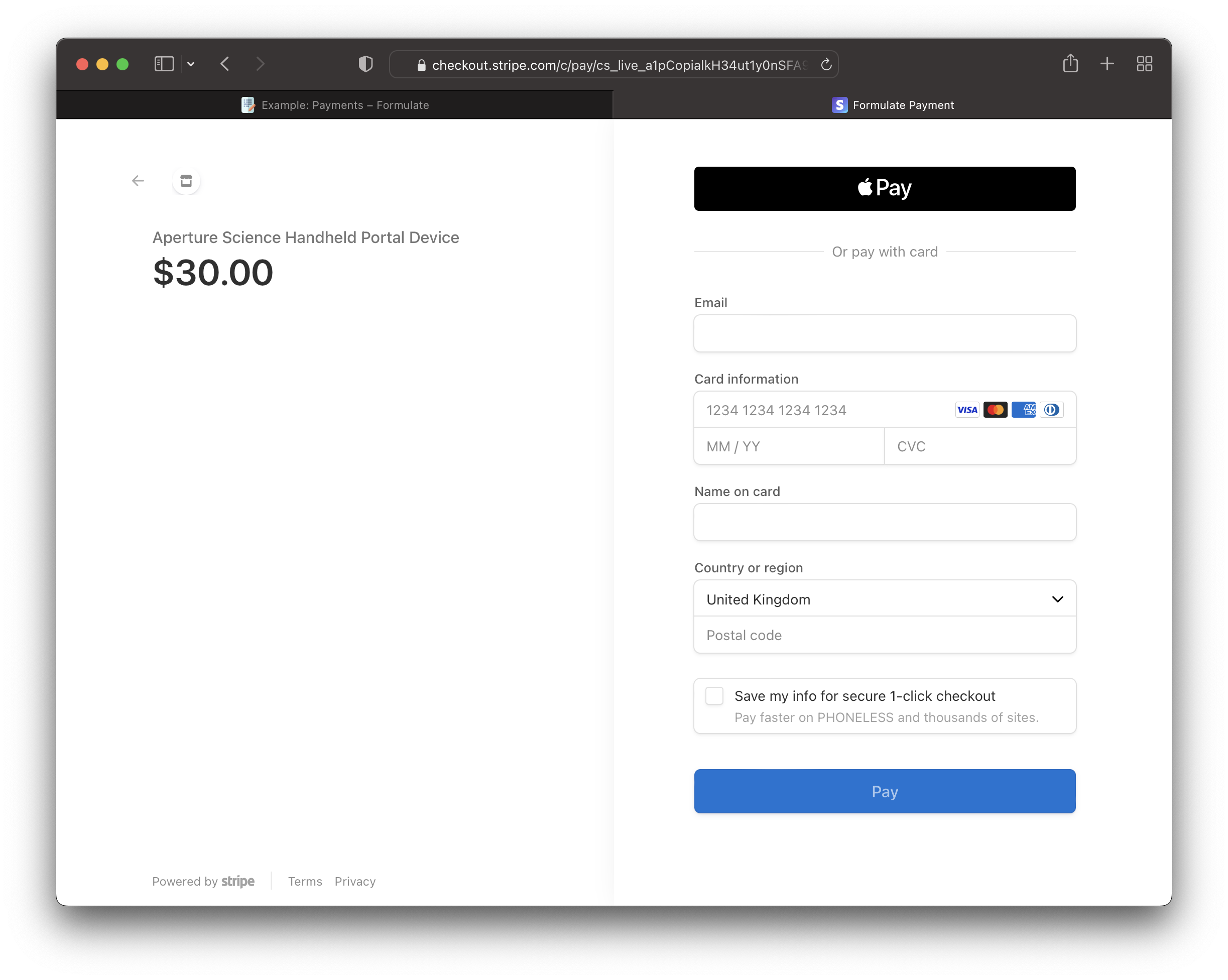Screen dimensions: 1228x980
Task: Reload the page with the refresh icon
Action: click(x=826, y=65)
